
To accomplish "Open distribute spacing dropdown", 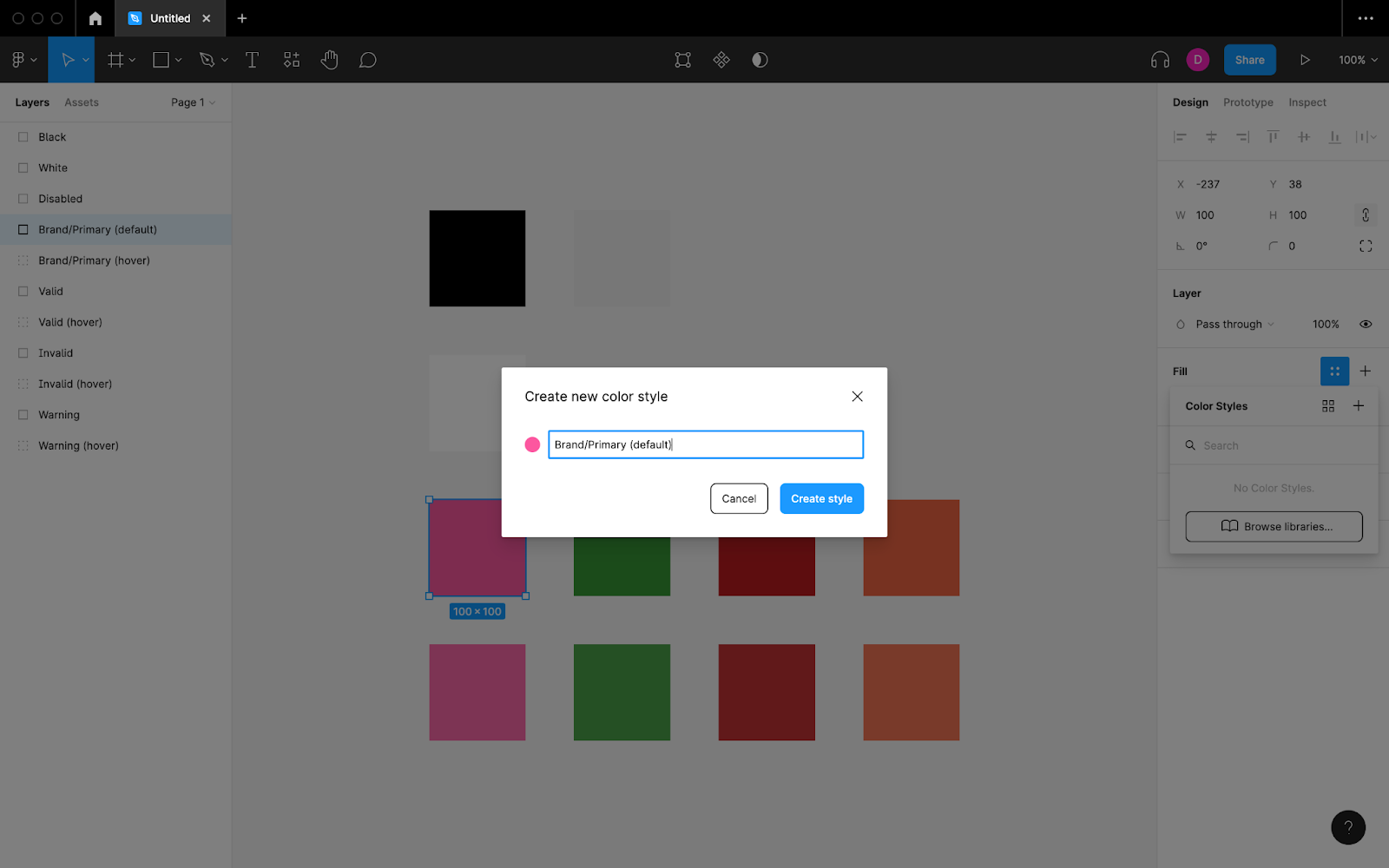I will tap(1366, 137).
